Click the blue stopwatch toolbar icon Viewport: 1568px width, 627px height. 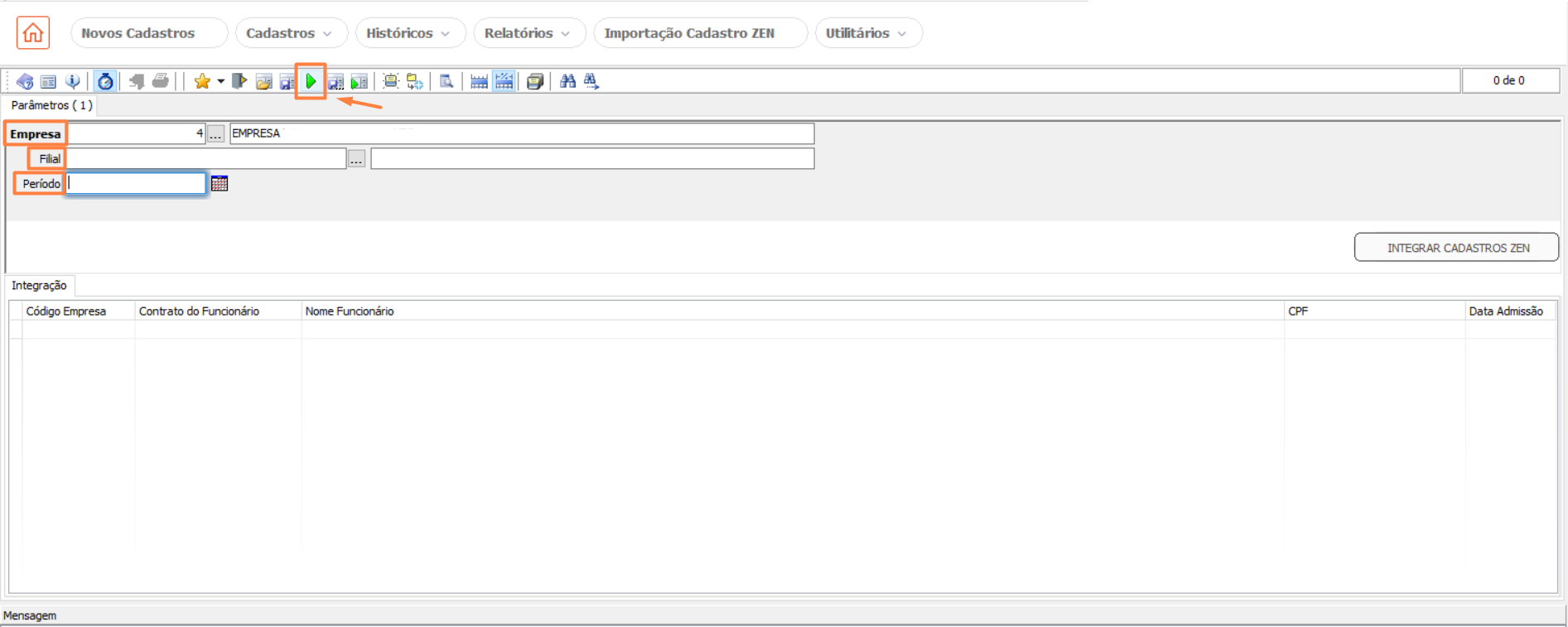105,81
